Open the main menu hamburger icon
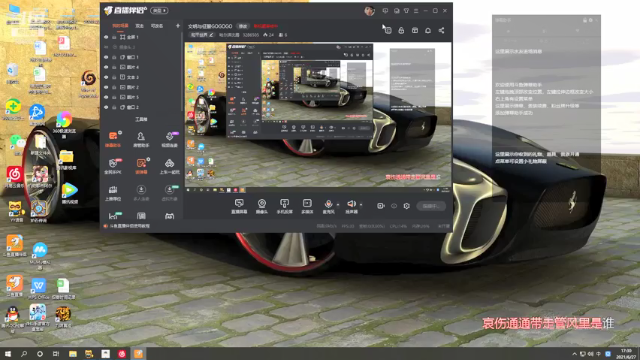Screen dimensions: 640x360 coord(416,11)
